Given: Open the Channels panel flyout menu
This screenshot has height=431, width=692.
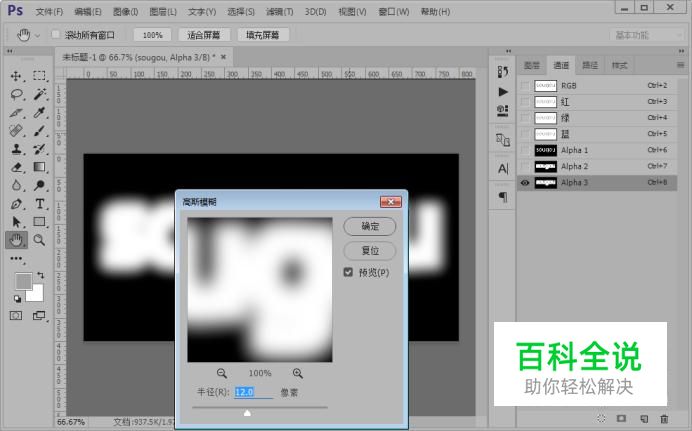Looking at the screenshot, I should point(680,65).
